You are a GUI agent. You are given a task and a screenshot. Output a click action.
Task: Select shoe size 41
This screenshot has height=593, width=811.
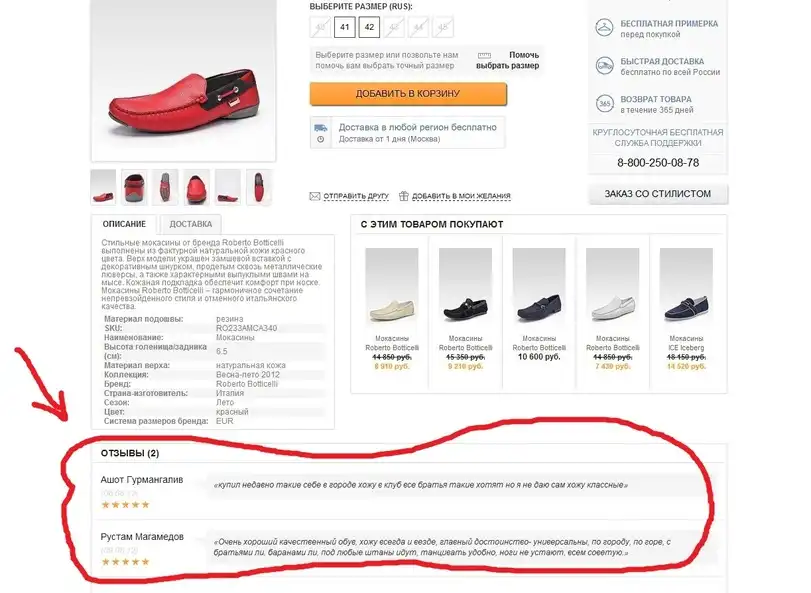[x=345, y=27]
